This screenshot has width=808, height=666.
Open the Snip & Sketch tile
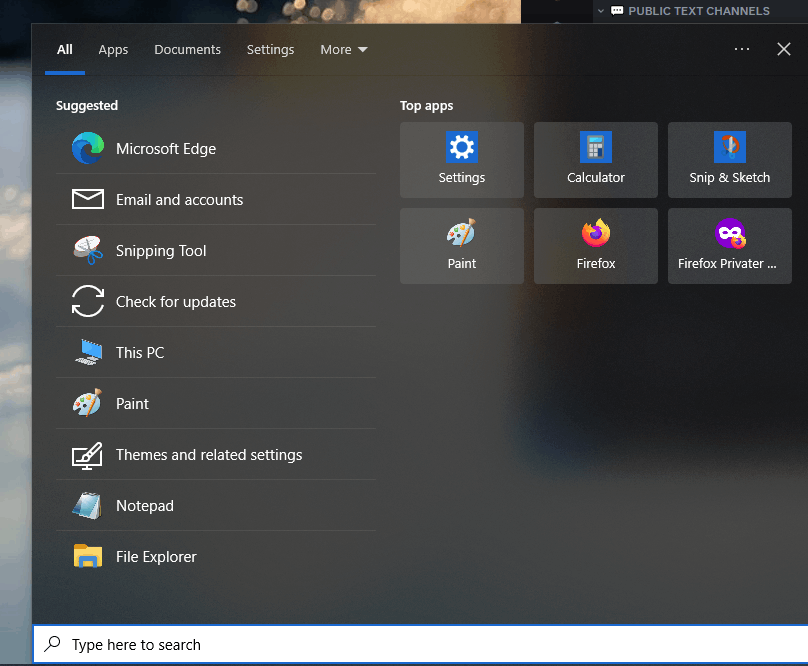(x=730, y=160)
